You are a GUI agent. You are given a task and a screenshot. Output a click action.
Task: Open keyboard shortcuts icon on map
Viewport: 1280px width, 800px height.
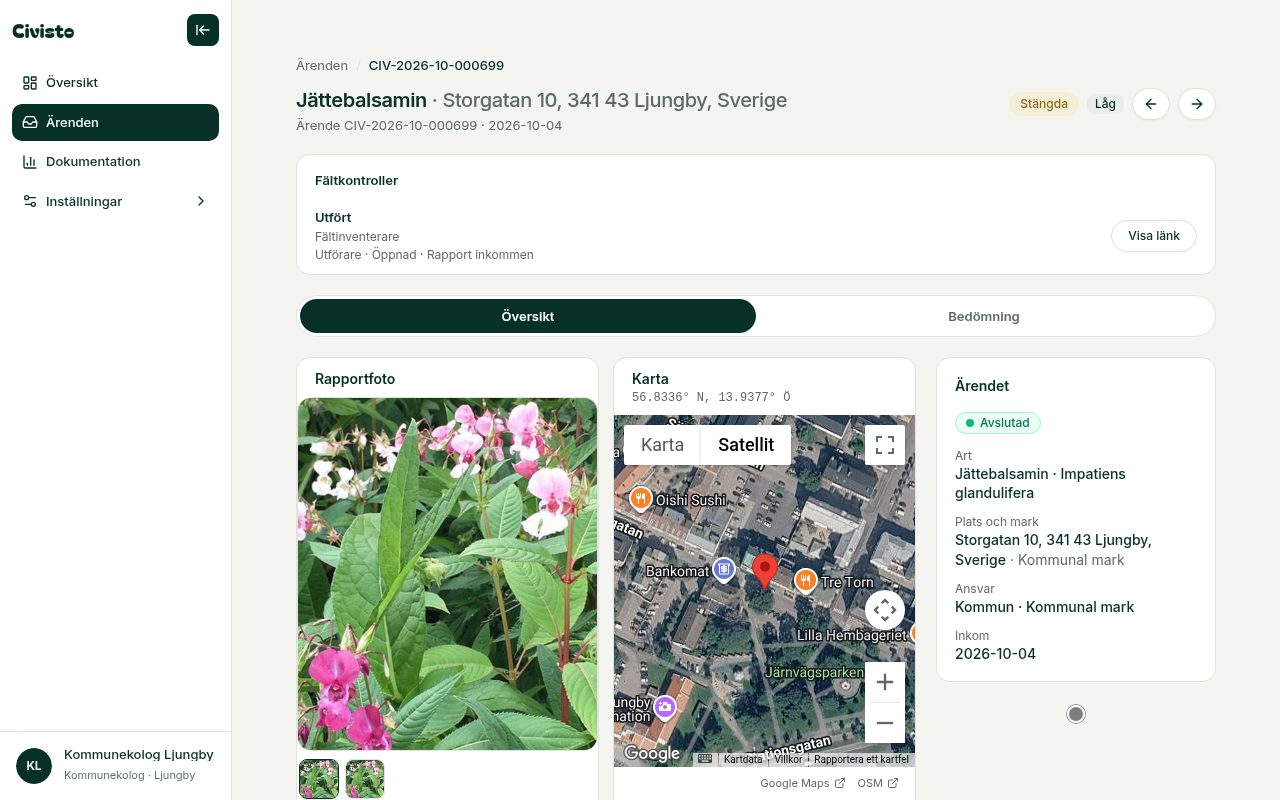705,759
